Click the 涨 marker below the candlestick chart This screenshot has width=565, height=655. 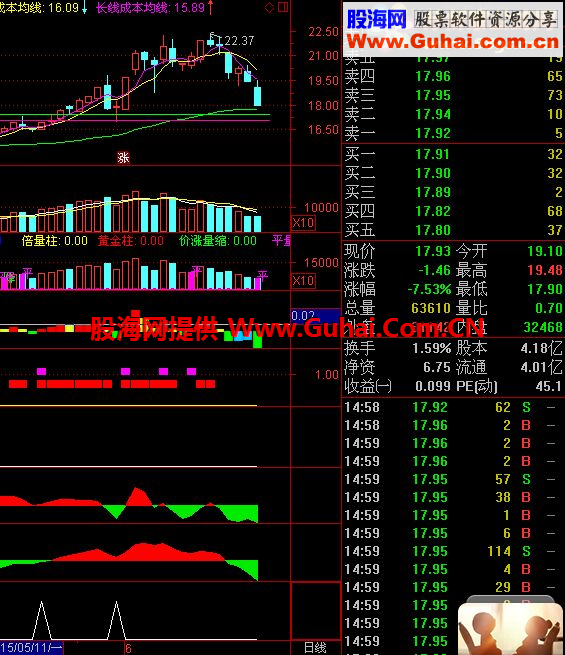(x=123, y=158)
